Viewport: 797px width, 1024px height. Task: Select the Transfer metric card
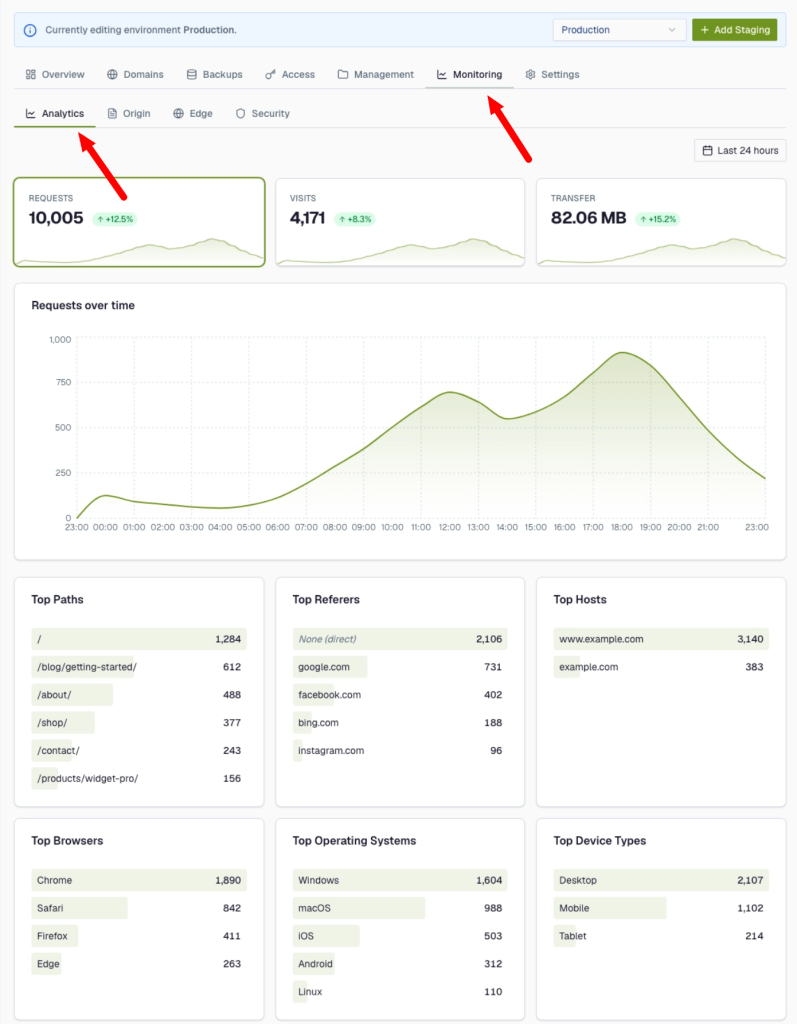tap(661, 222)
